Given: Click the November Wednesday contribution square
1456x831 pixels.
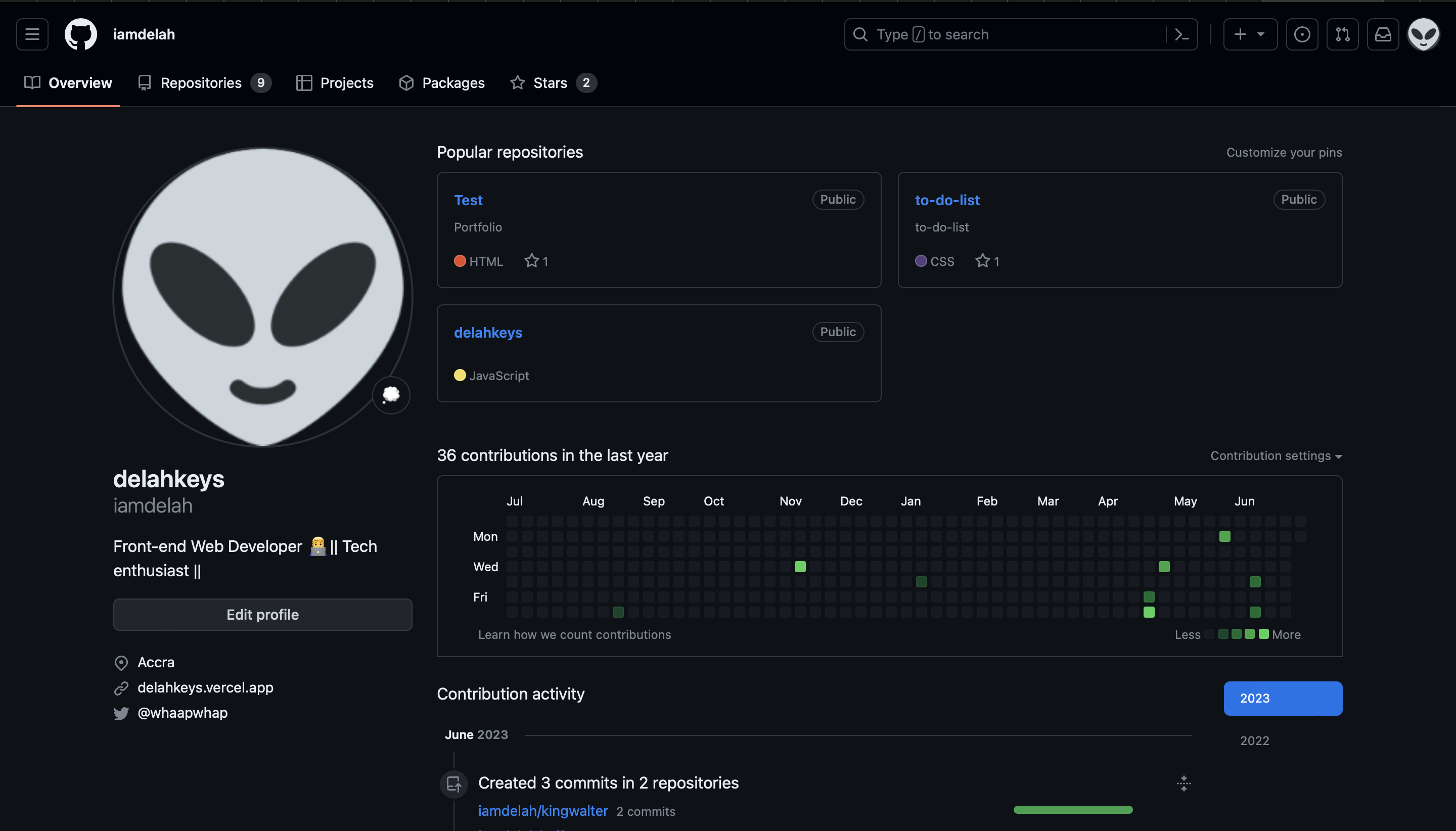Looking at the screenshot, I should pos(800,567).
